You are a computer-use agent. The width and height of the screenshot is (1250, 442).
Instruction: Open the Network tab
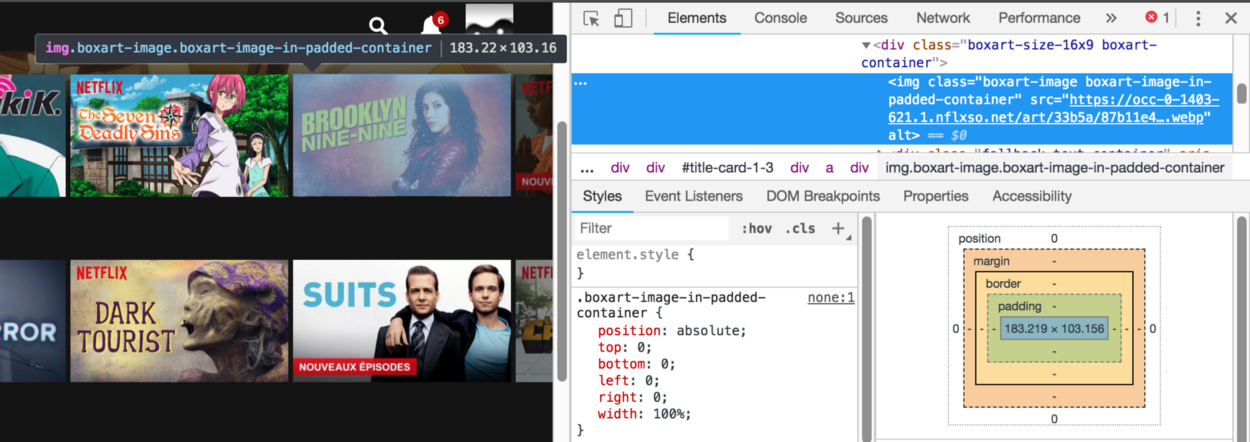click(943, 18)
